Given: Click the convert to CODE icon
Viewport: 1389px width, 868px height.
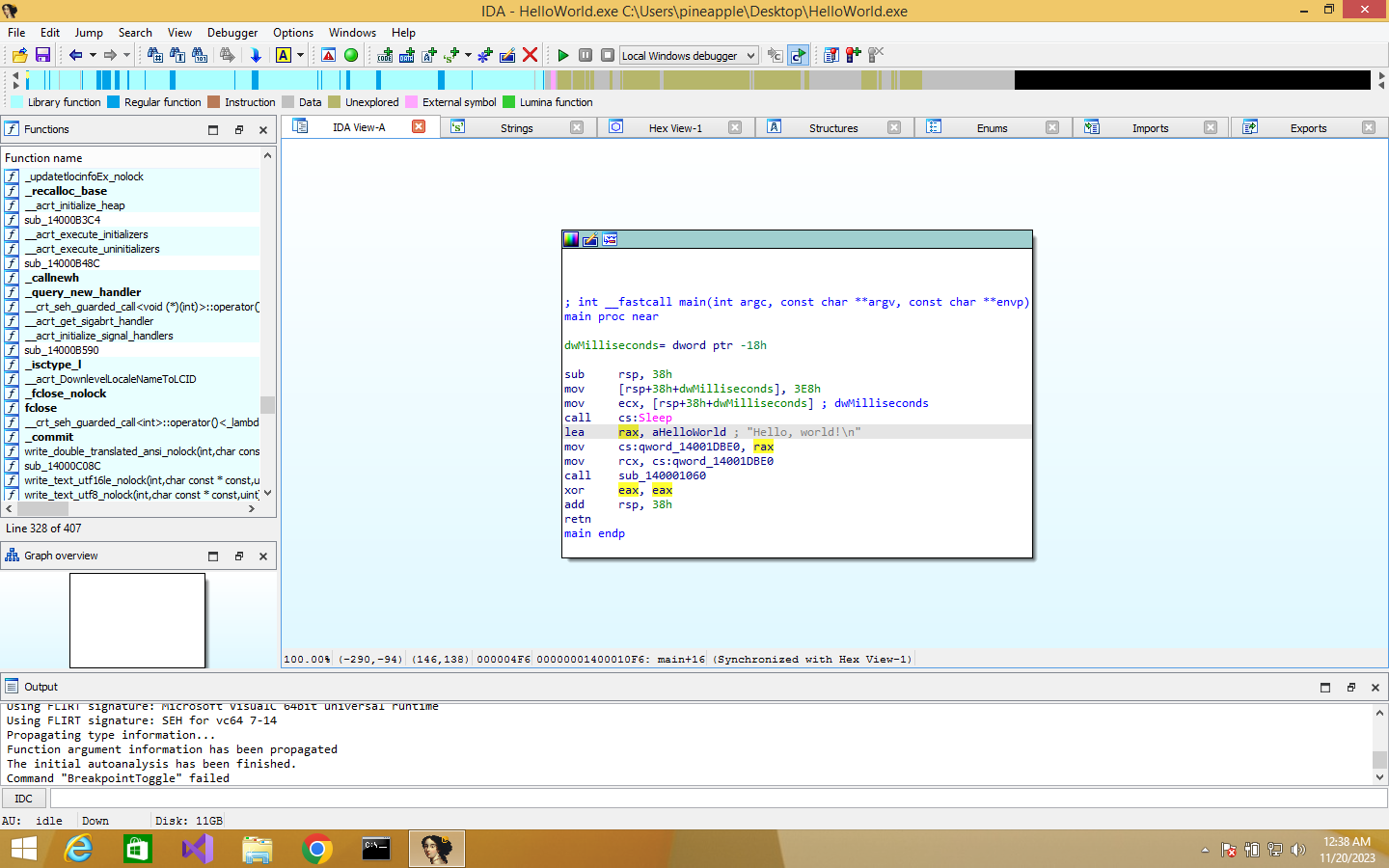Looking at the screenshot, I should (385, 55).
